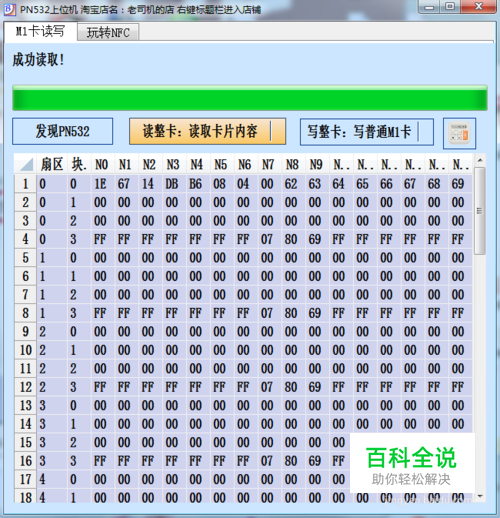Image resolution: width=500 pixels, height=518 pixels.
Task: Click cell 66 in row 1
Action: coord(389,184)
